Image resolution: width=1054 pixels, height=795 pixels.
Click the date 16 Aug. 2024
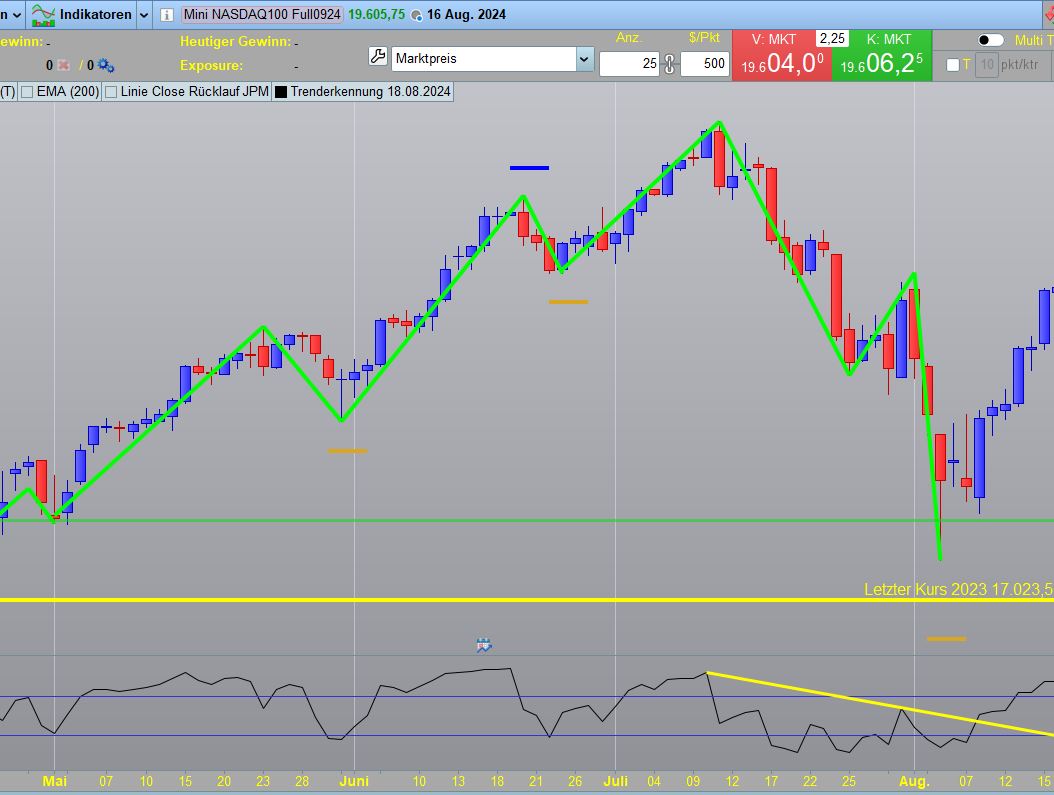point(466,14)
